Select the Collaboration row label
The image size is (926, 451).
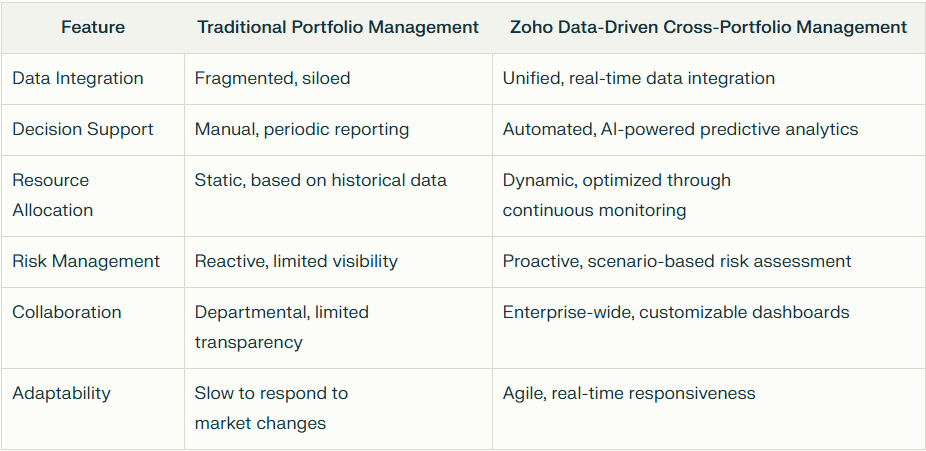click(x=67, y=312)
